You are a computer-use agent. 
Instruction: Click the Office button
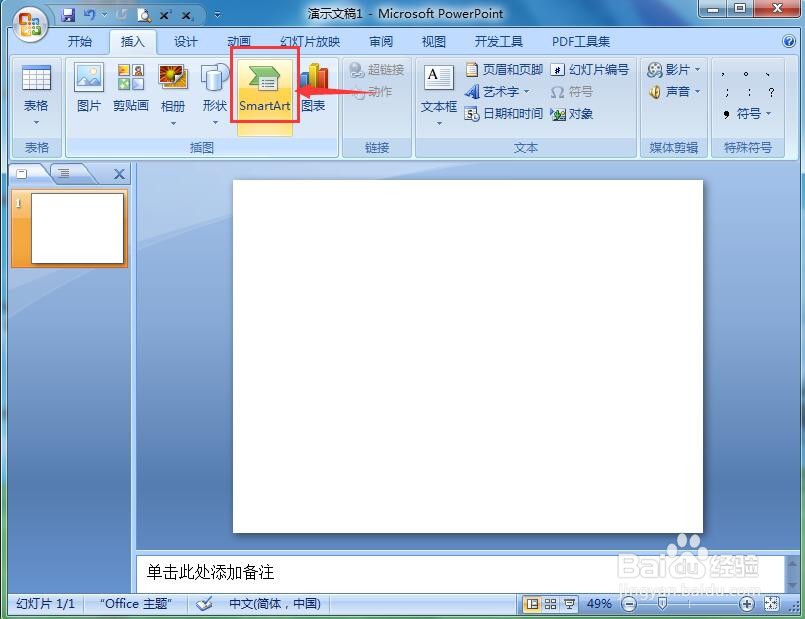[28, 23]
